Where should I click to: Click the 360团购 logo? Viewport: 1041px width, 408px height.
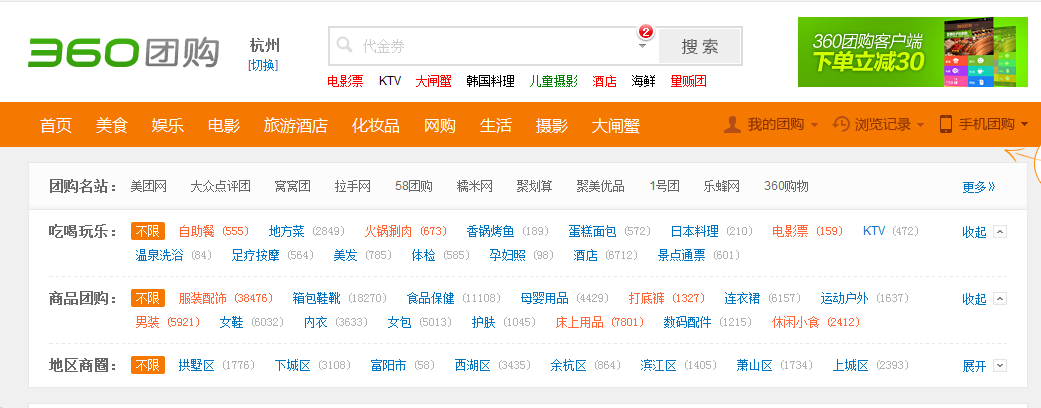click(x=123, y=52)
